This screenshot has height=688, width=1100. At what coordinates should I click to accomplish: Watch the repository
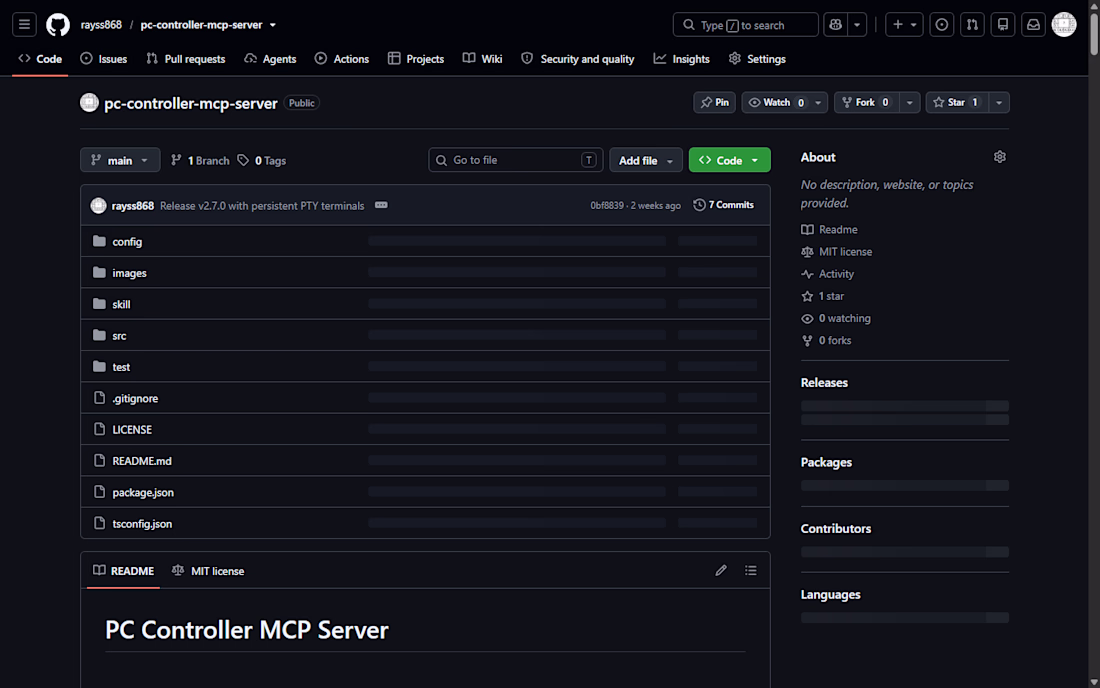(x=775, y=102)
